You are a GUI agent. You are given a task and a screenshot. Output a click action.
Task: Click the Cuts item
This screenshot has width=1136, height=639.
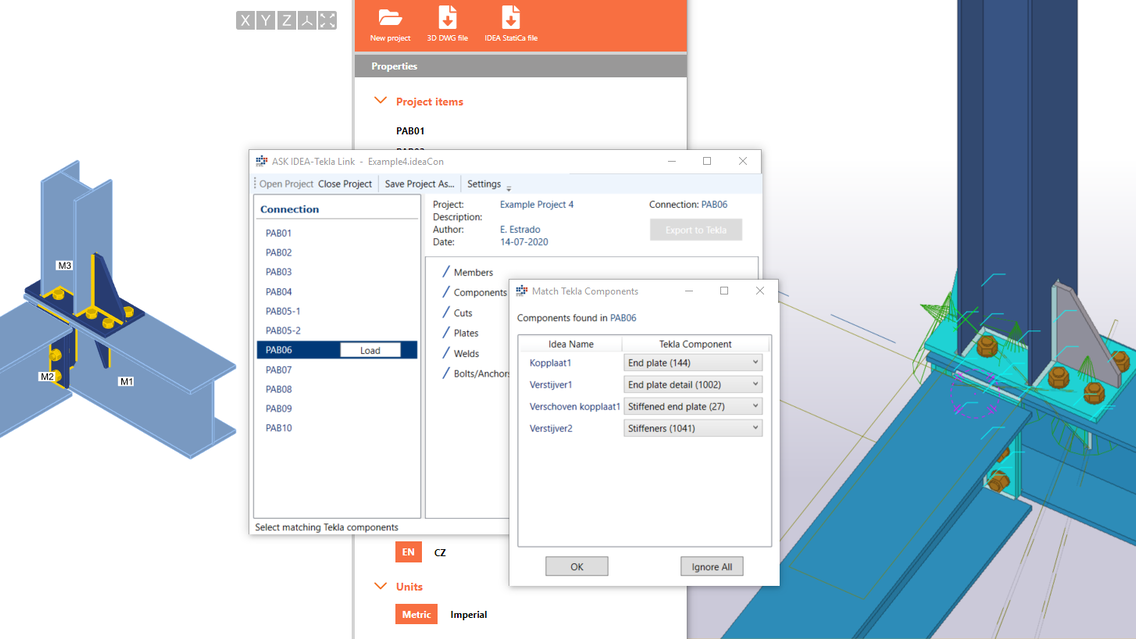click(463, 313)
